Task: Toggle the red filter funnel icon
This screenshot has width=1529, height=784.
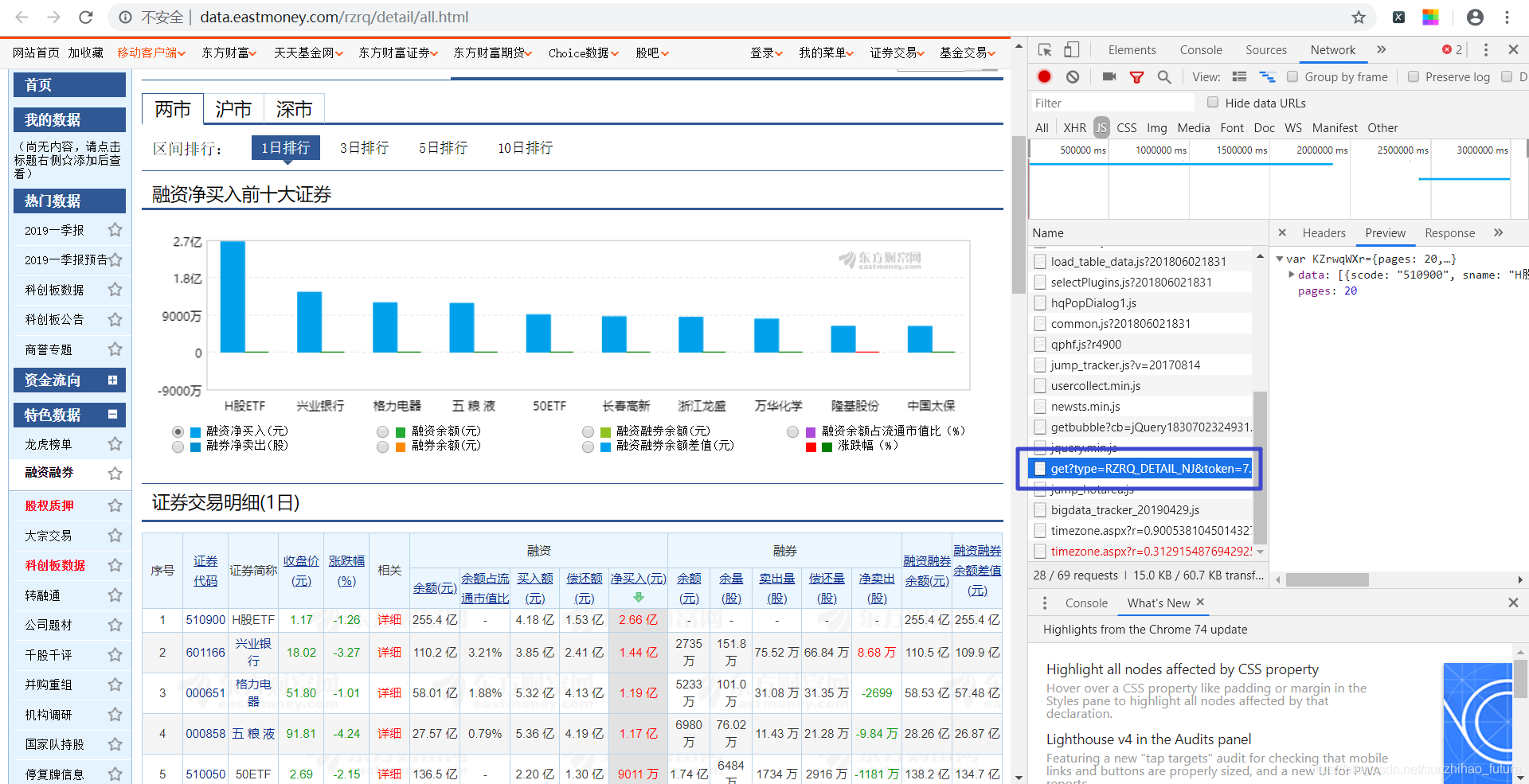Action: click(1136, 77)
